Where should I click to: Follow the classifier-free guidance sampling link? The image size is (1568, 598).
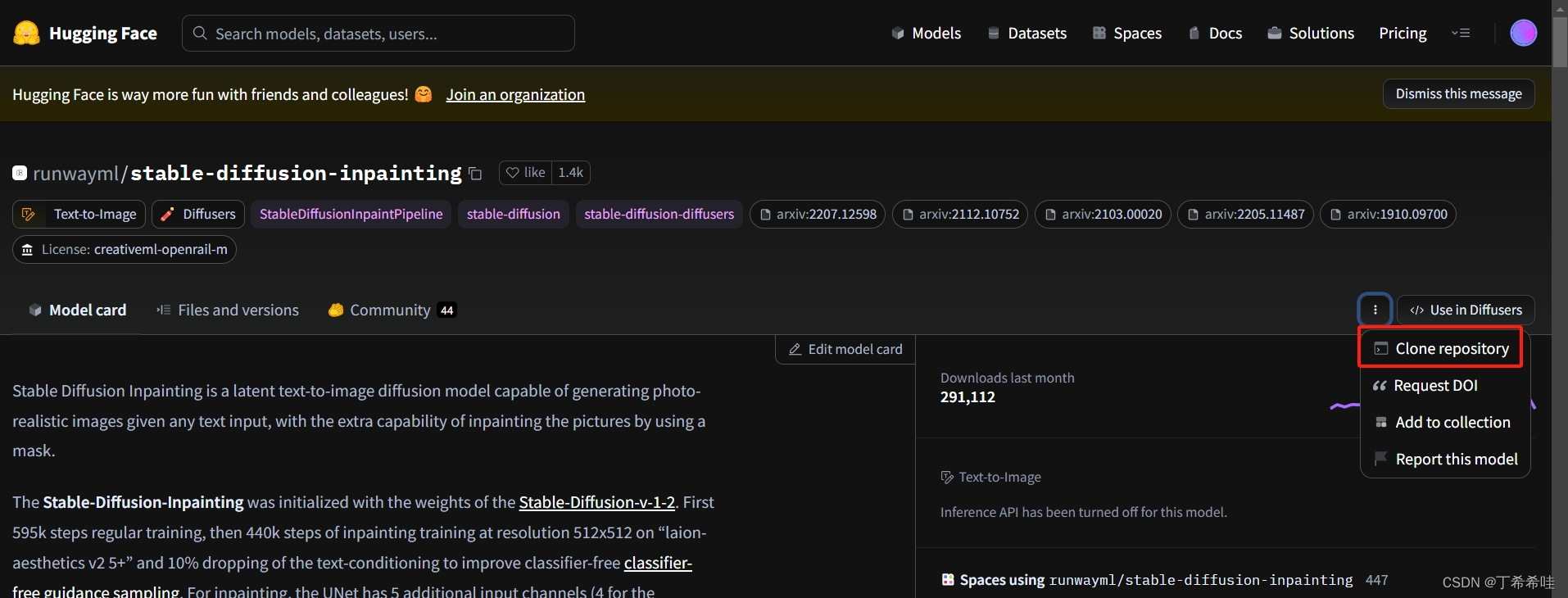pos(658,563)
